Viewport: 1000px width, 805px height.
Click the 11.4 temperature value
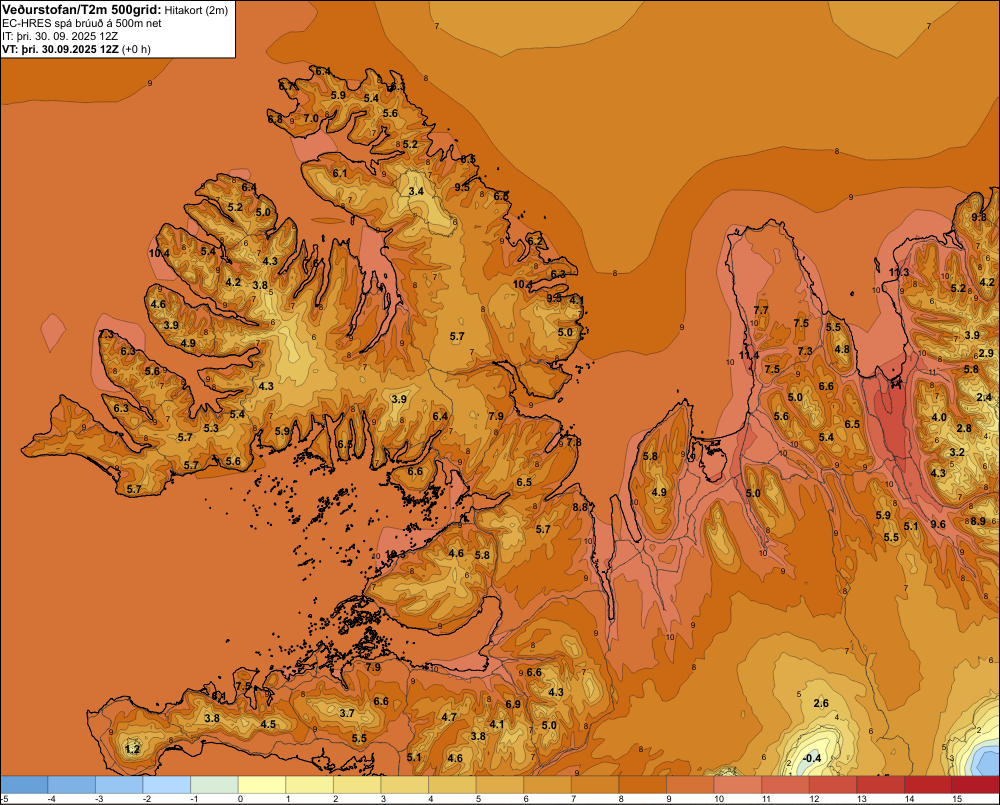click(749, 355)
